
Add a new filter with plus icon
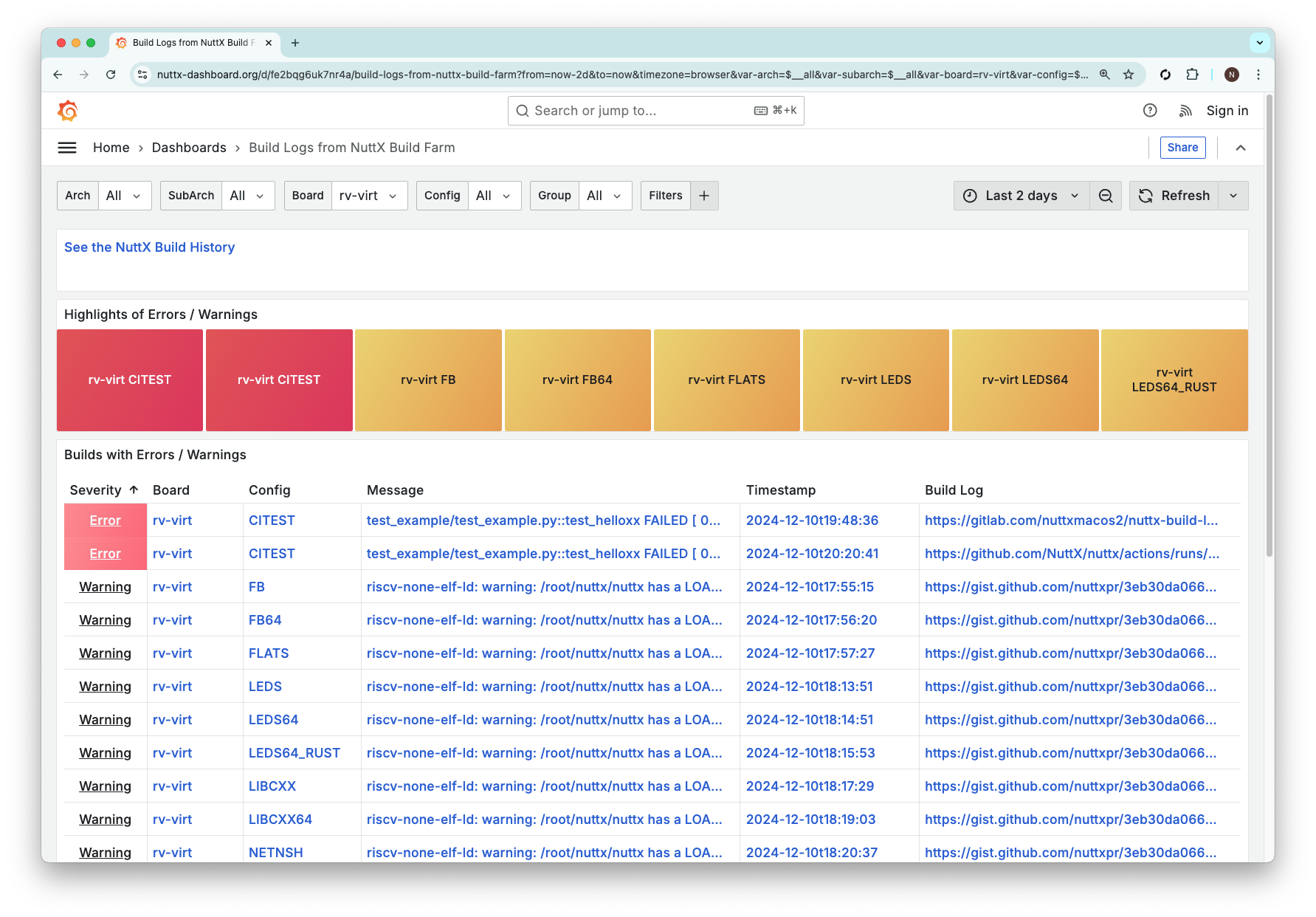click(x=704, y=196)
